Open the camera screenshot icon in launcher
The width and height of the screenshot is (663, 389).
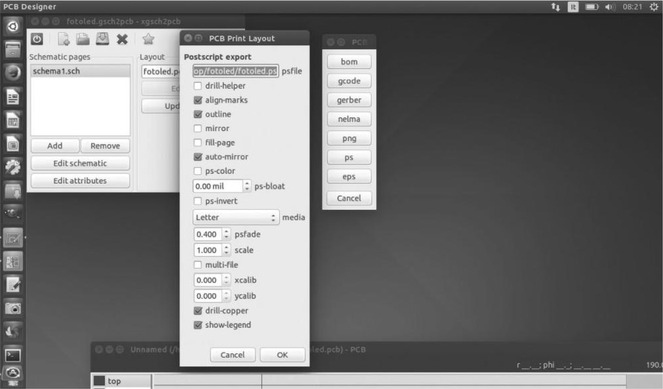13,308
